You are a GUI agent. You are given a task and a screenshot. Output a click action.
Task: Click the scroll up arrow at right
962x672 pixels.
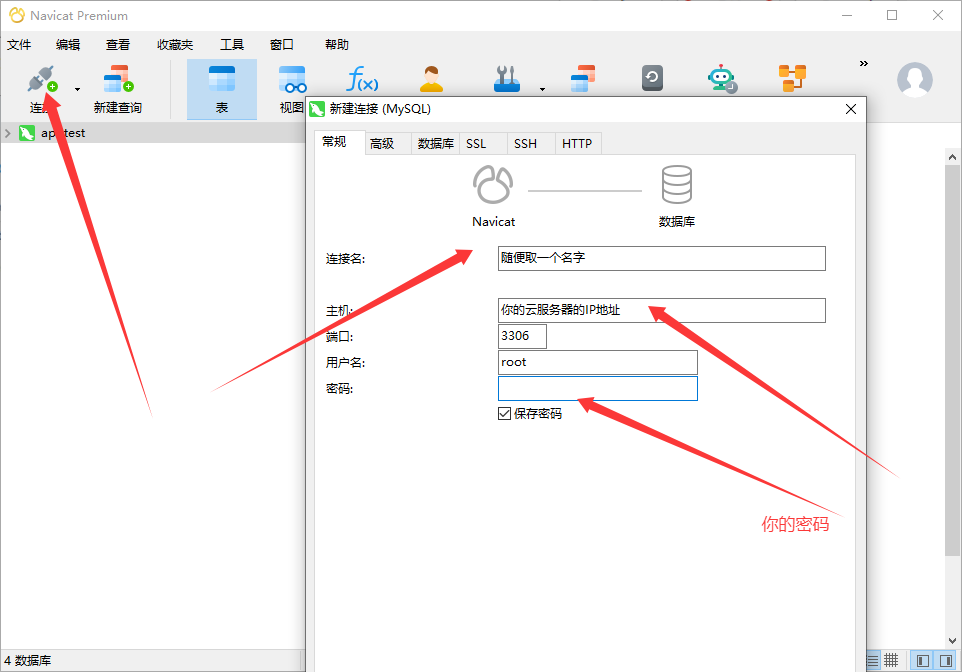[x=952, y=157]
